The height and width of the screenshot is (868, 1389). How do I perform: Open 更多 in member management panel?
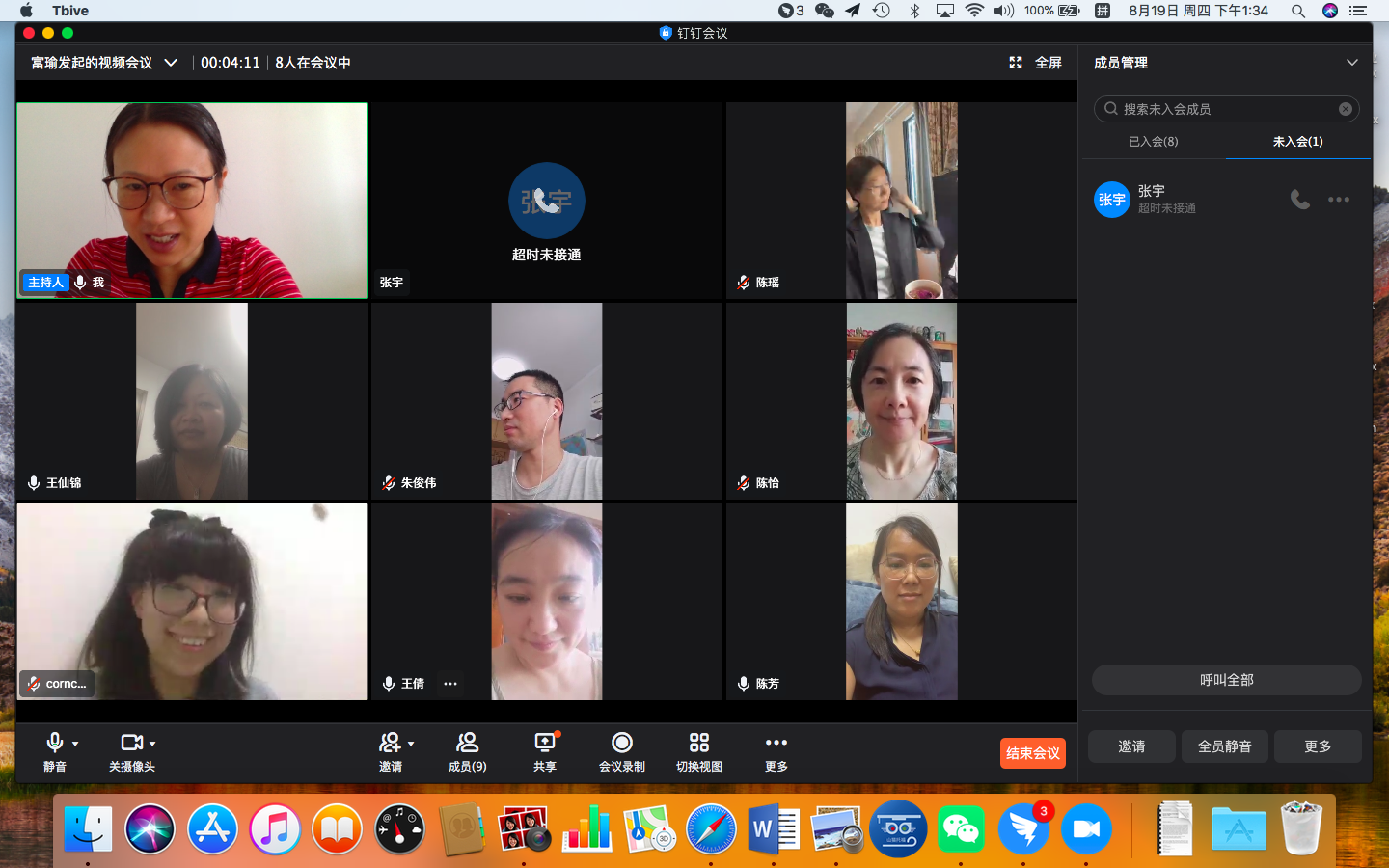1318,746
